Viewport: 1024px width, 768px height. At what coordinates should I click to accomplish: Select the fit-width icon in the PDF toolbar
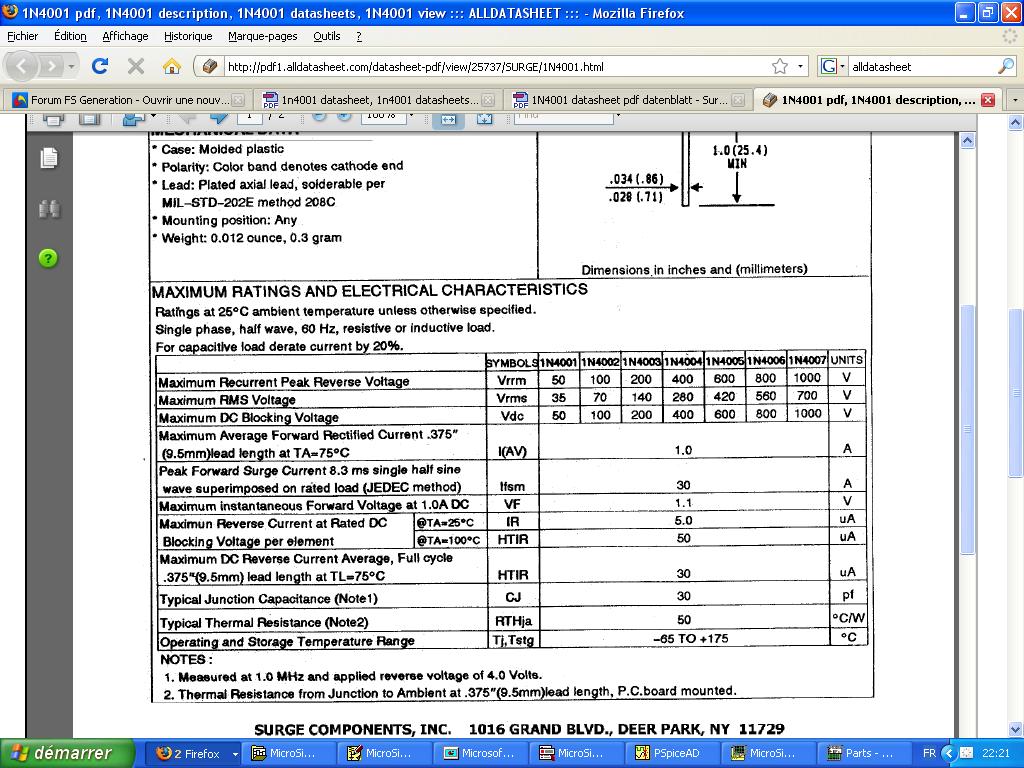pos(448,120)
